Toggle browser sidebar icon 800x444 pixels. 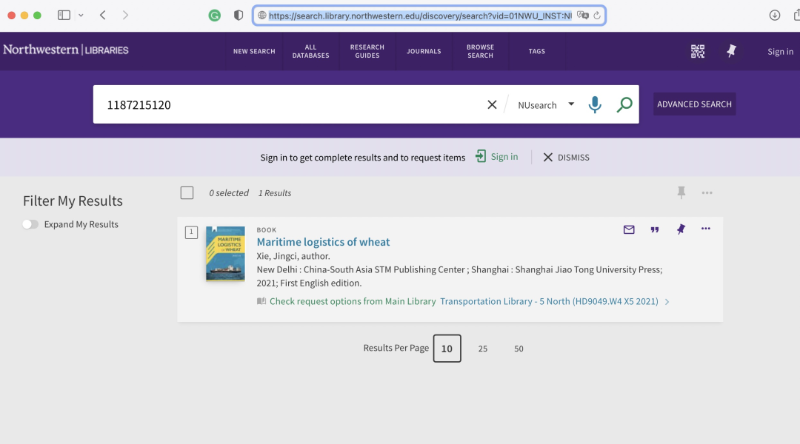pos(64,15)
